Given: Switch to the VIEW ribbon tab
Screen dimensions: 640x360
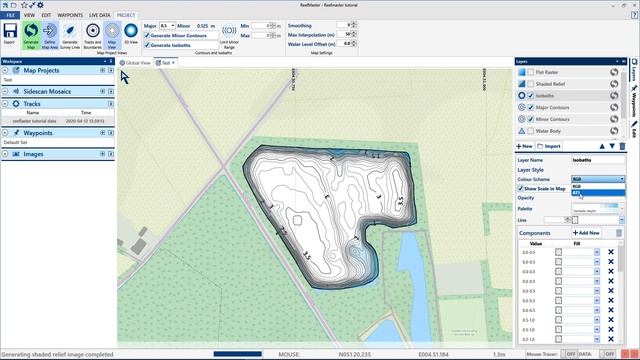Looking at the screenshot, I should click(x=29, y=15).
